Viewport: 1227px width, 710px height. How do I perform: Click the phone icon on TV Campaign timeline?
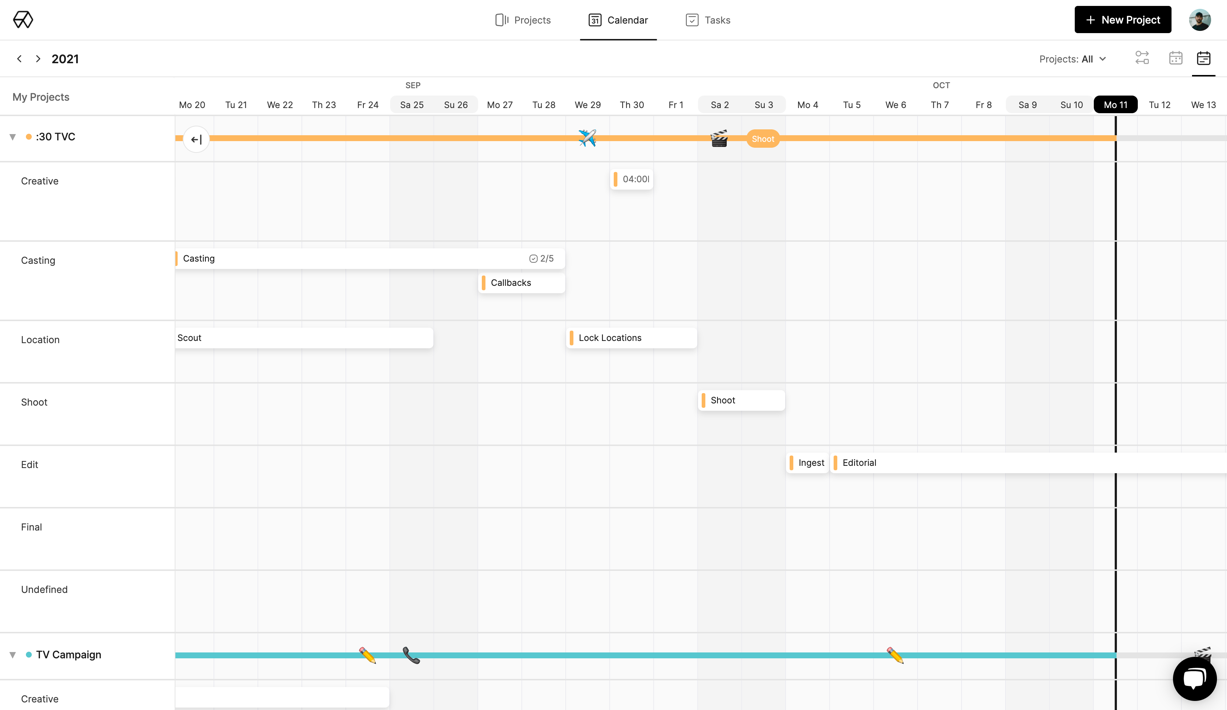[x=411, y=655]
